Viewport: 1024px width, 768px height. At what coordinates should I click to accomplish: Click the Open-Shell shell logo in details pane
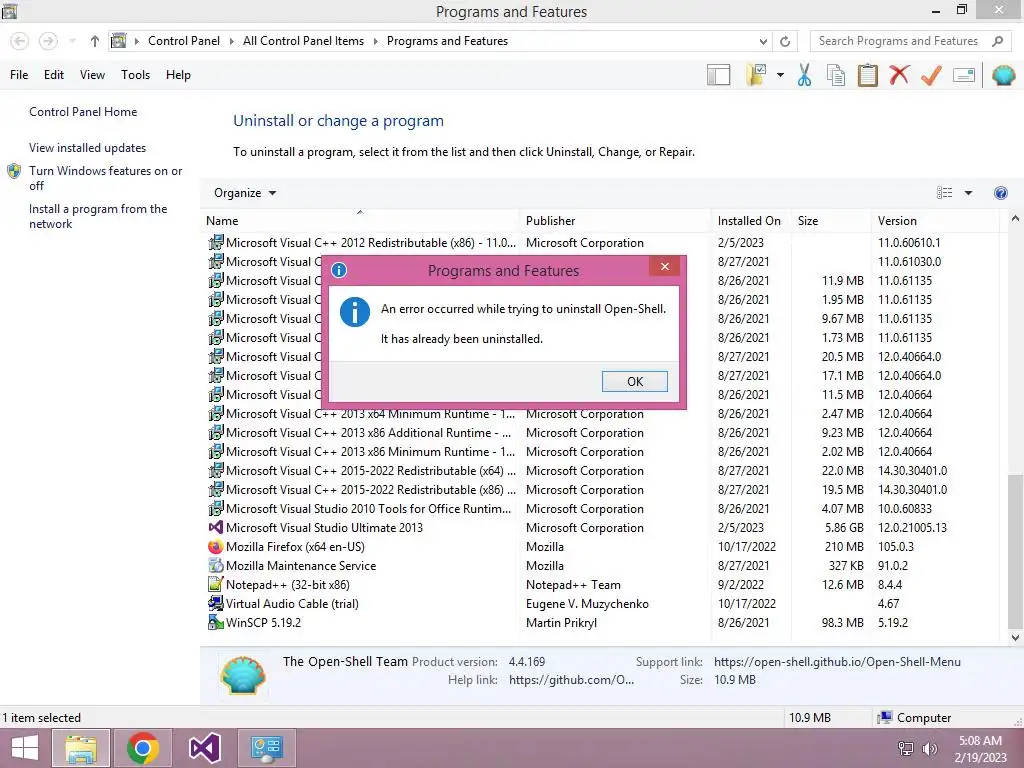click(x=243, y=675)
